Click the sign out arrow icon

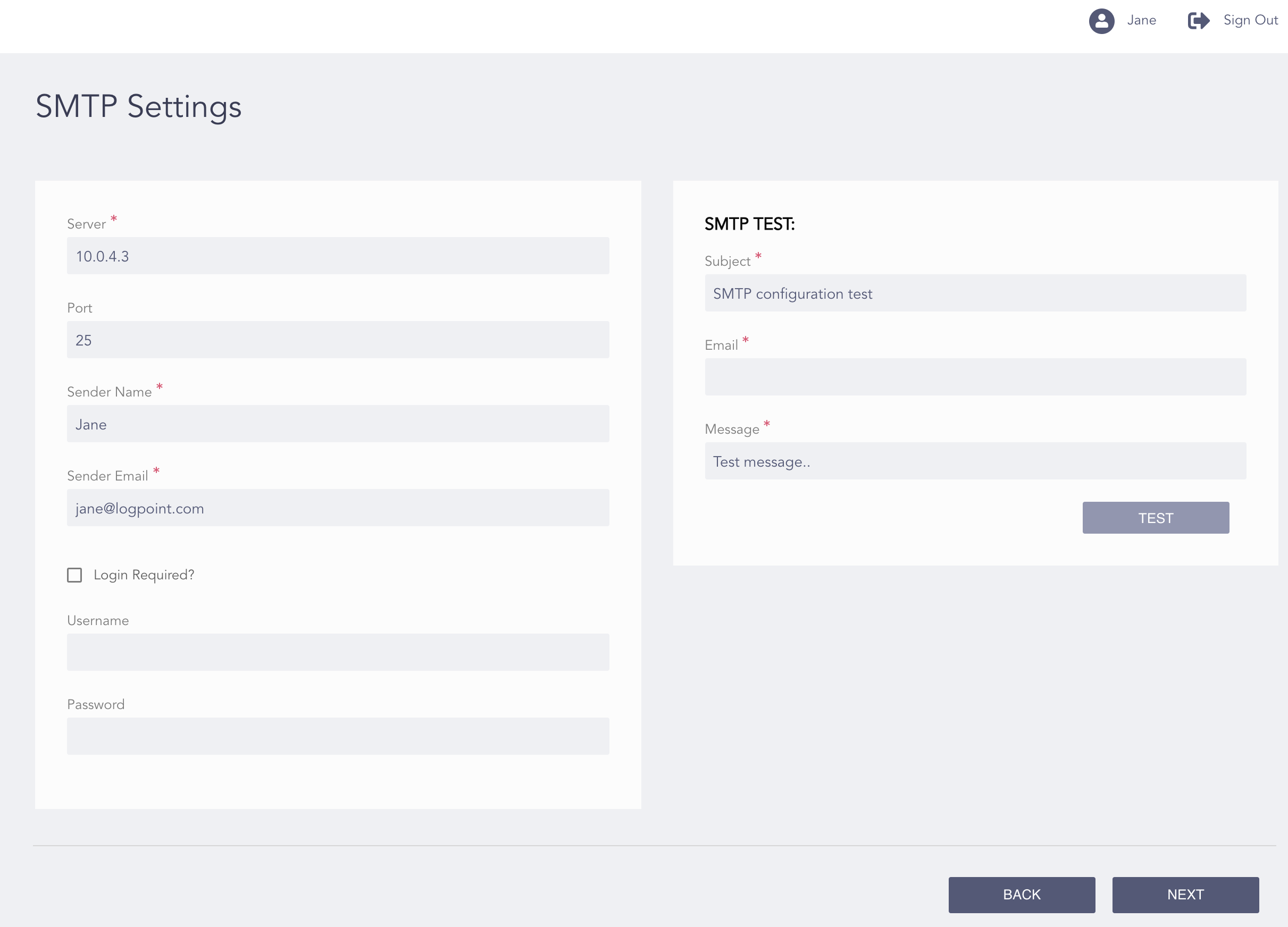point(1199,21)
